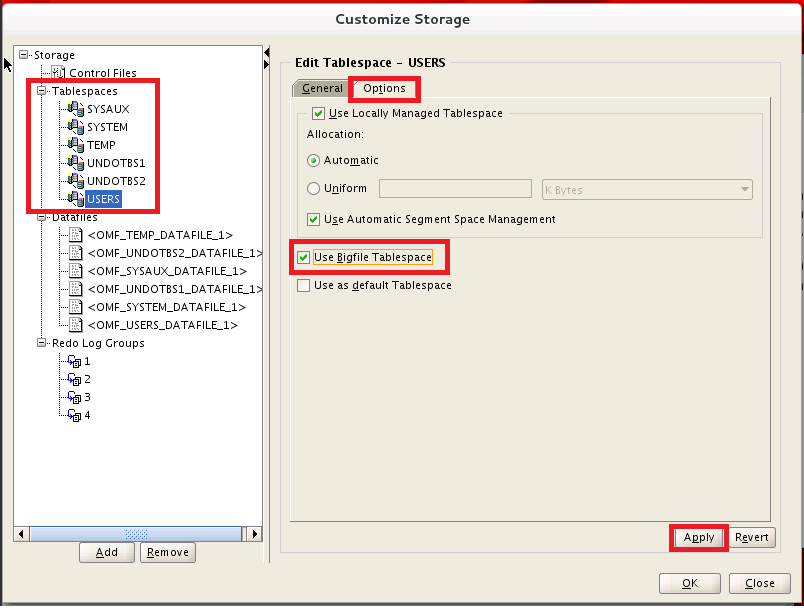Image resolution: width=804 pixels, height=608 pixels.
Task: Click the Revert button
Action: (x=752, y=537)
